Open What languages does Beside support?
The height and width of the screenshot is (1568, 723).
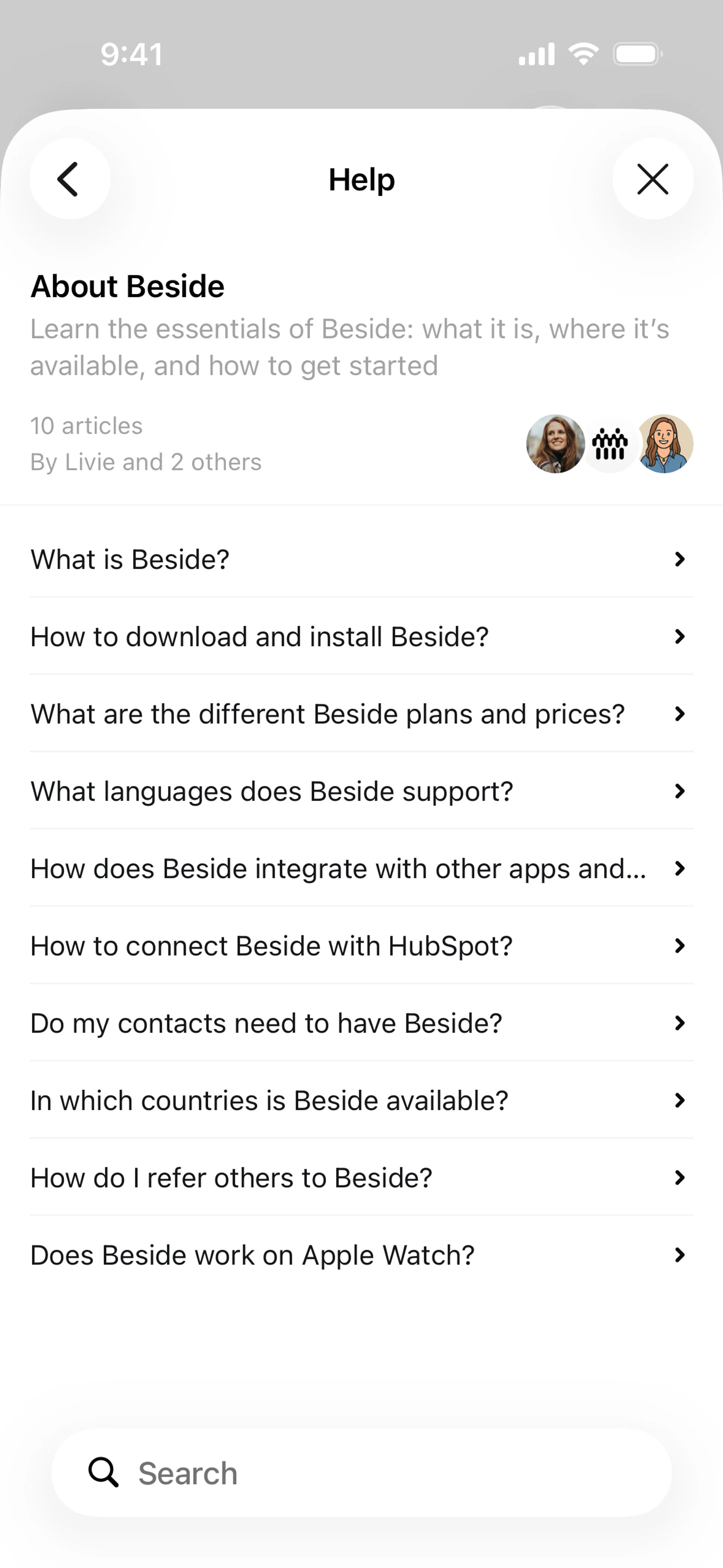[x=272, y=791]
